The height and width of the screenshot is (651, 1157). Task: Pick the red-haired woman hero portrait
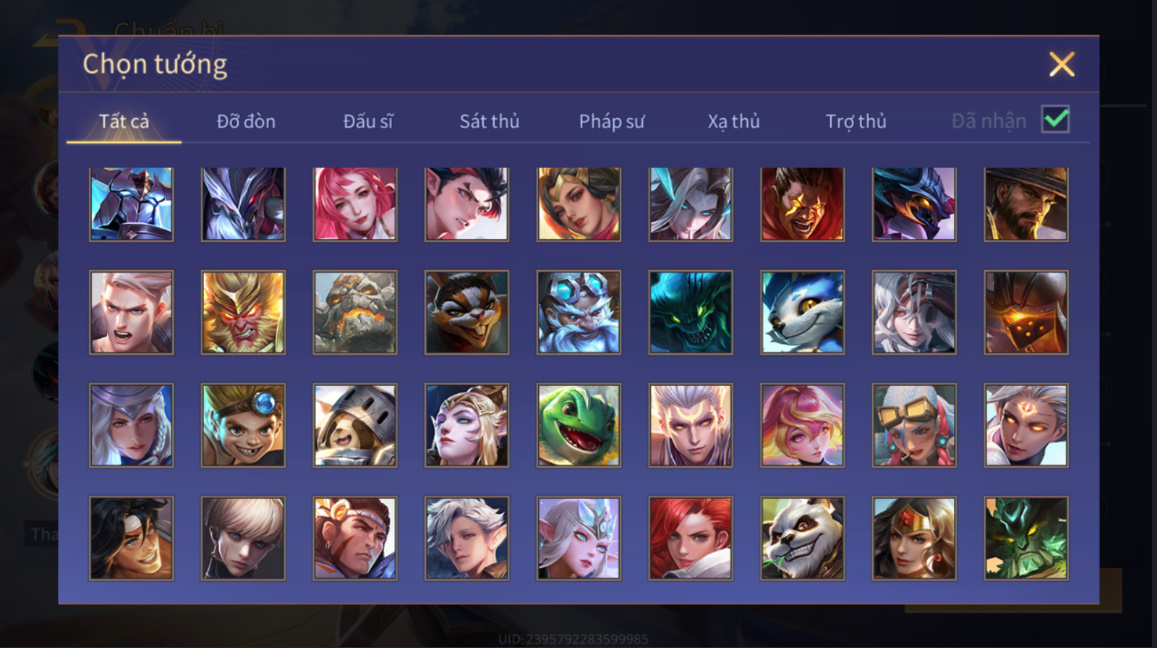click(x=691, y=538)
